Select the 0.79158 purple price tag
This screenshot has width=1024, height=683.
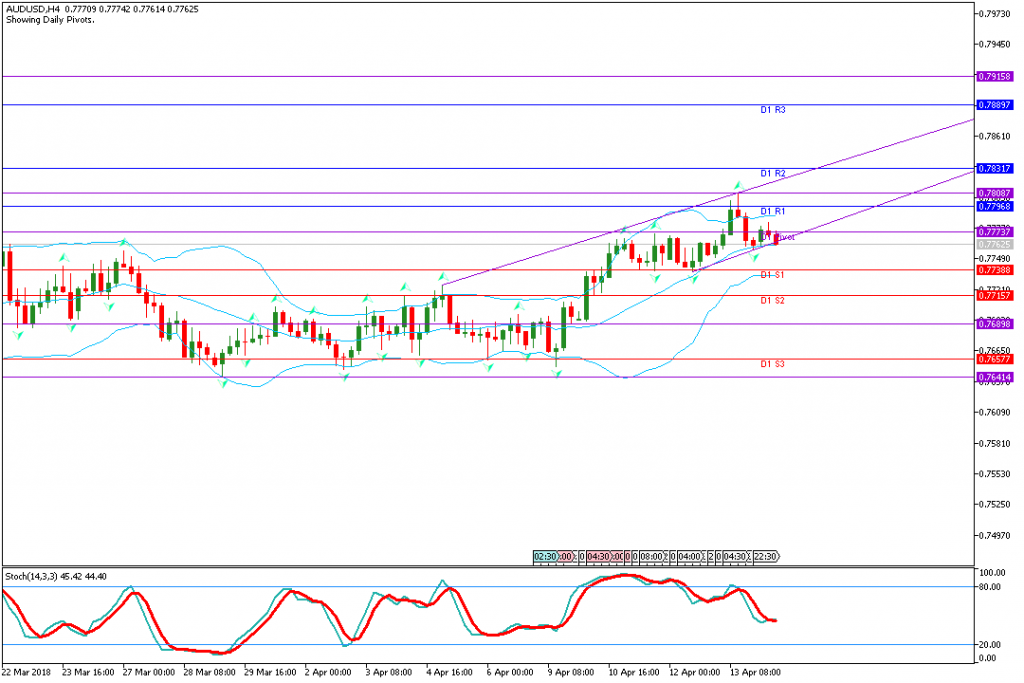[x=997, y=76]
